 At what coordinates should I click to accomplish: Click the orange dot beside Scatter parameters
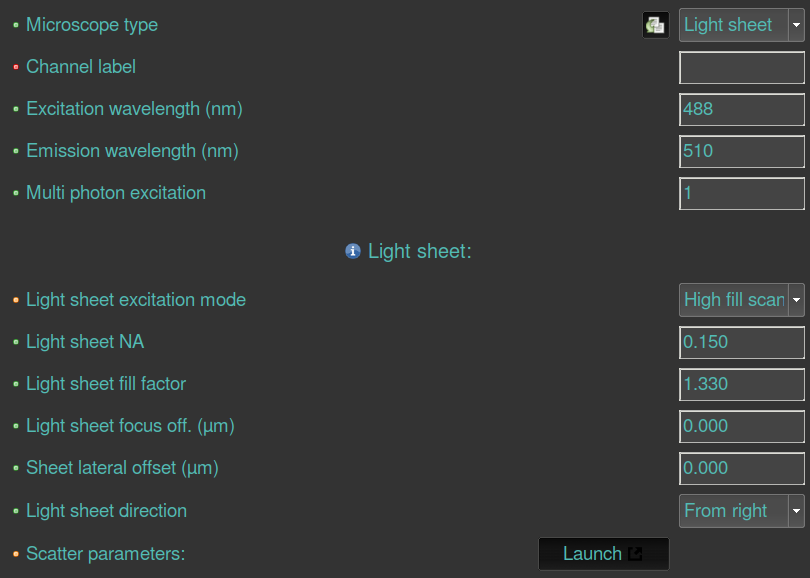pos(16,553)
